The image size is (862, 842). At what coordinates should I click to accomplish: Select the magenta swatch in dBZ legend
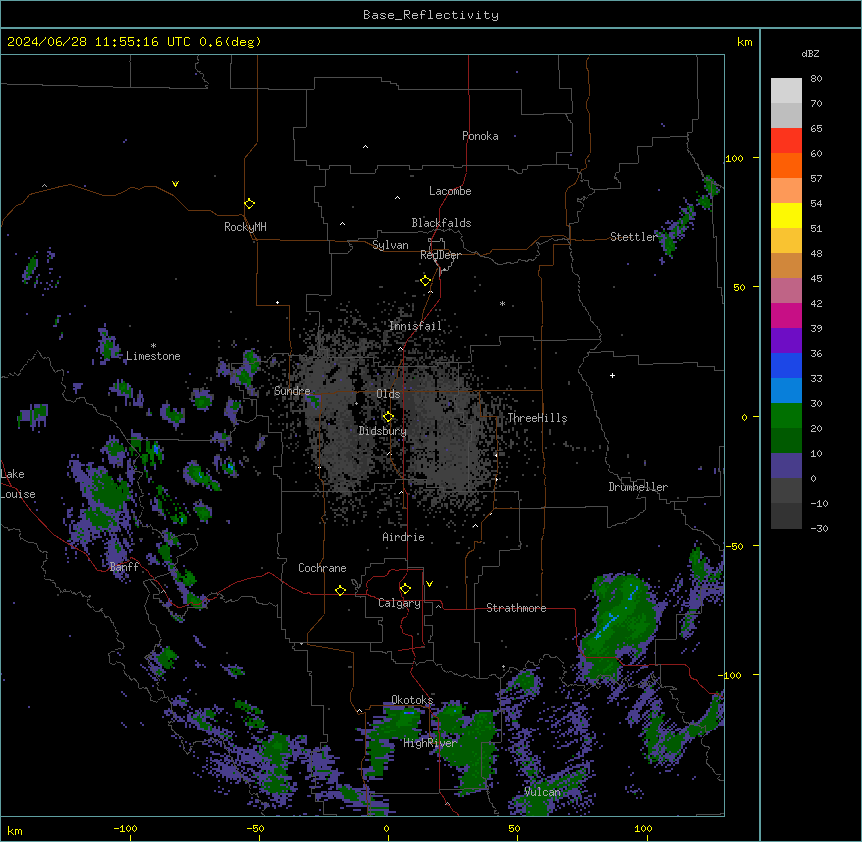point(786,315)
